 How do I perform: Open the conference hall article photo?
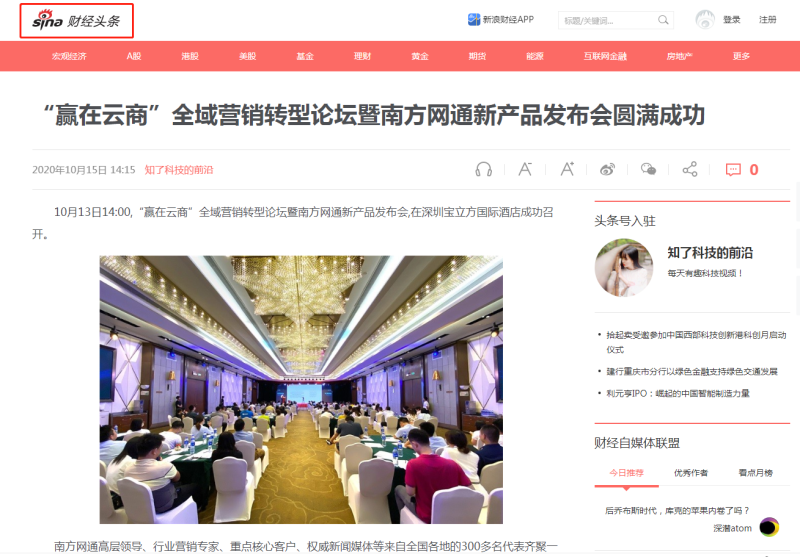pyautogui.click(x=301, y=390)
